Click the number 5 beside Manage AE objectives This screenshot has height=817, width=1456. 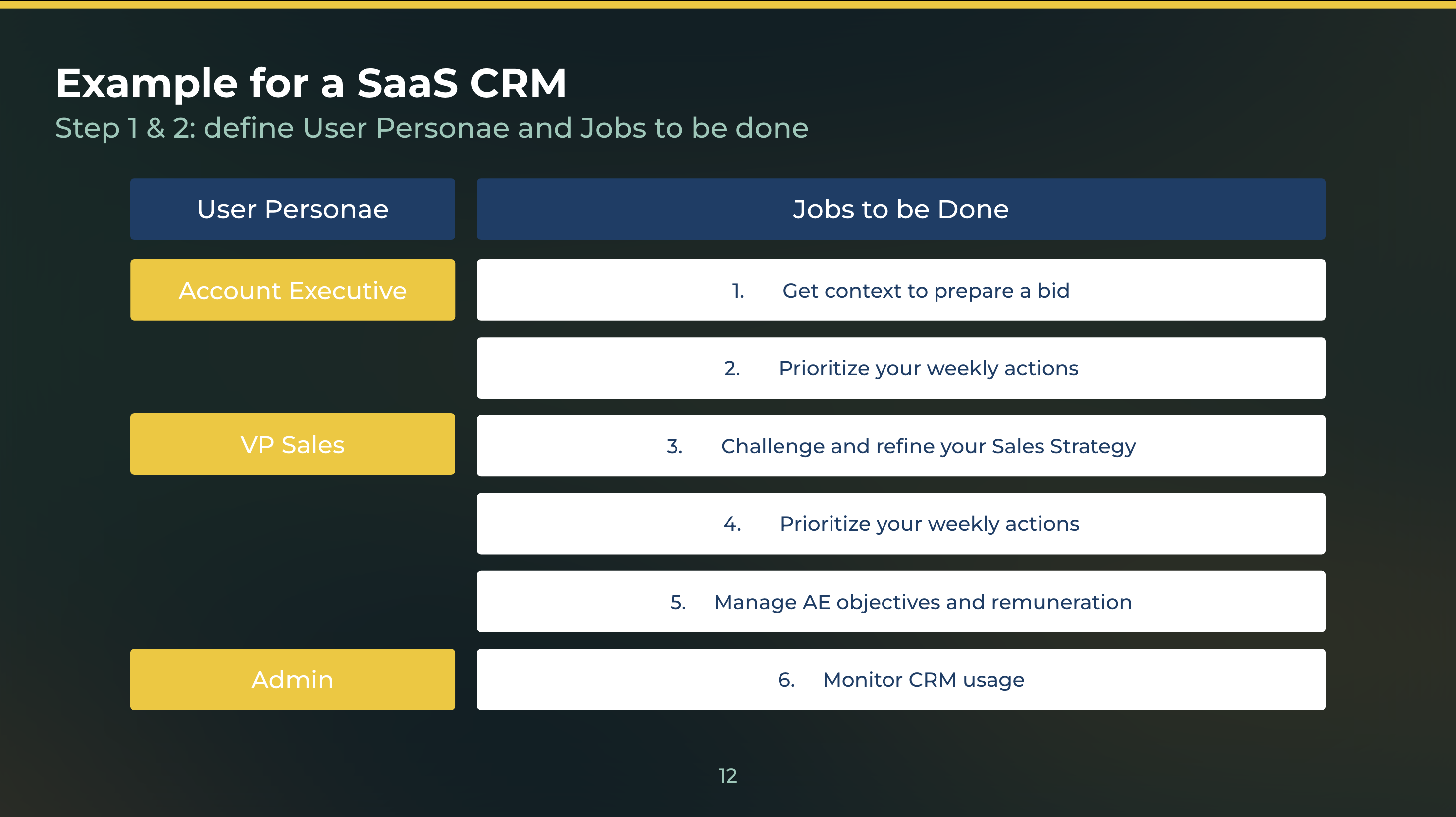(677, 601)
